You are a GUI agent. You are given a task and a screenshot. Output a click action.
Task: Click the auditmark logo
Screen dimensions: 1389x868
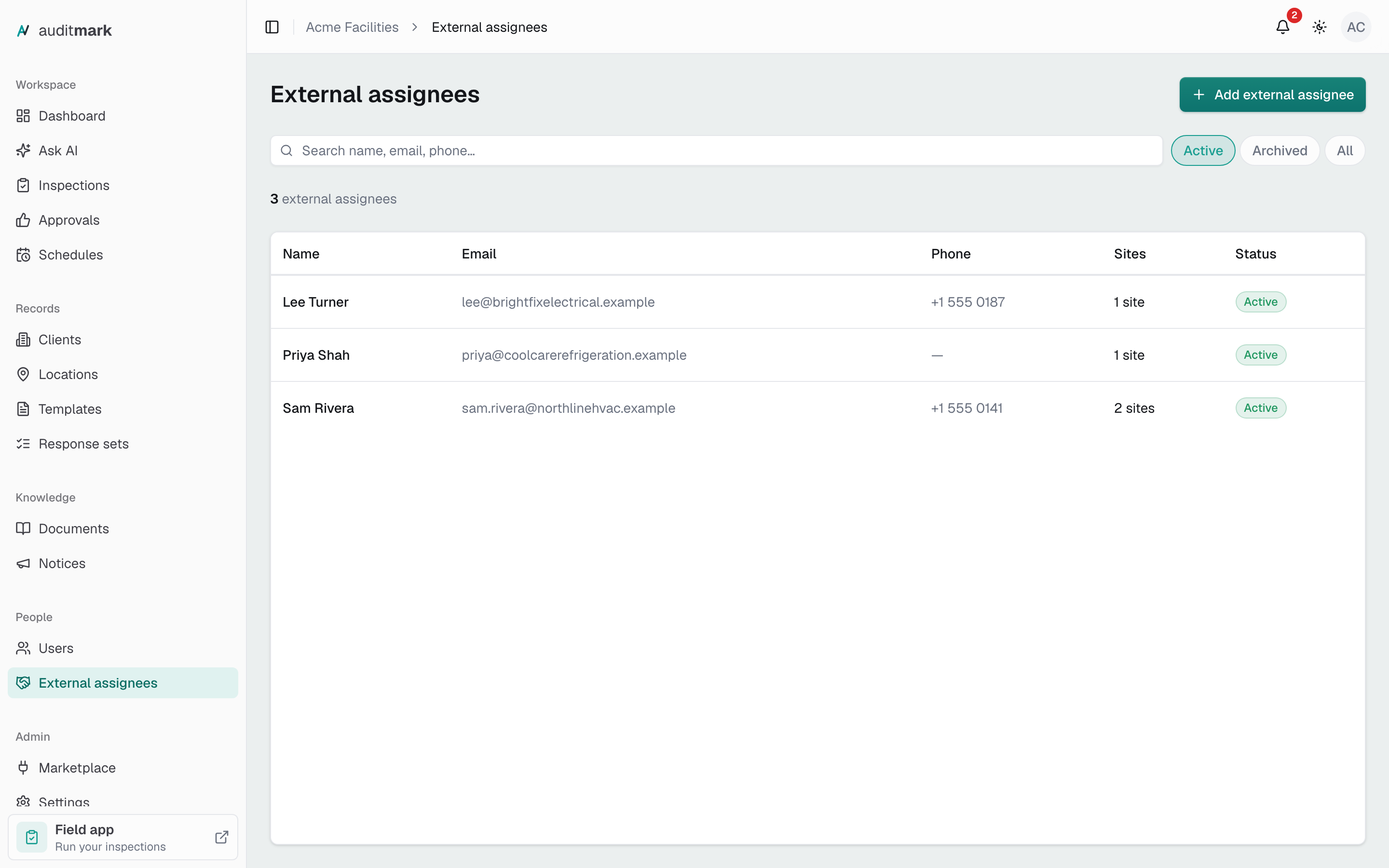point(64,30)
